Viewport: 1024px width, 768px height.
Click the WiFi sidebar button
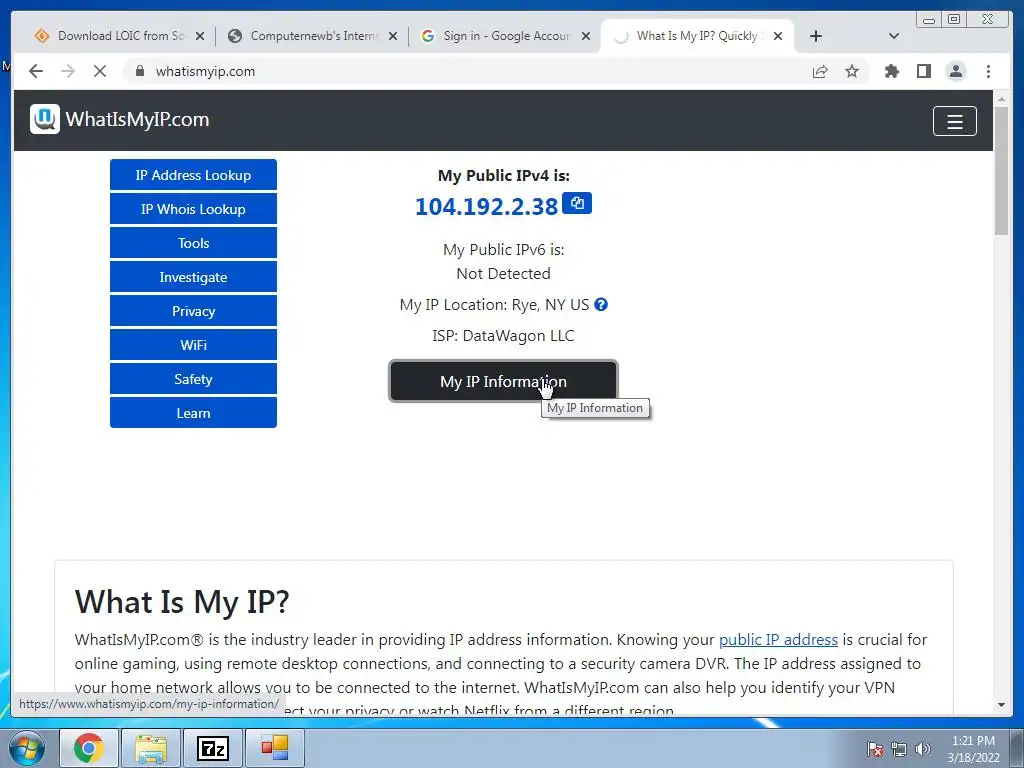[193, 345]
